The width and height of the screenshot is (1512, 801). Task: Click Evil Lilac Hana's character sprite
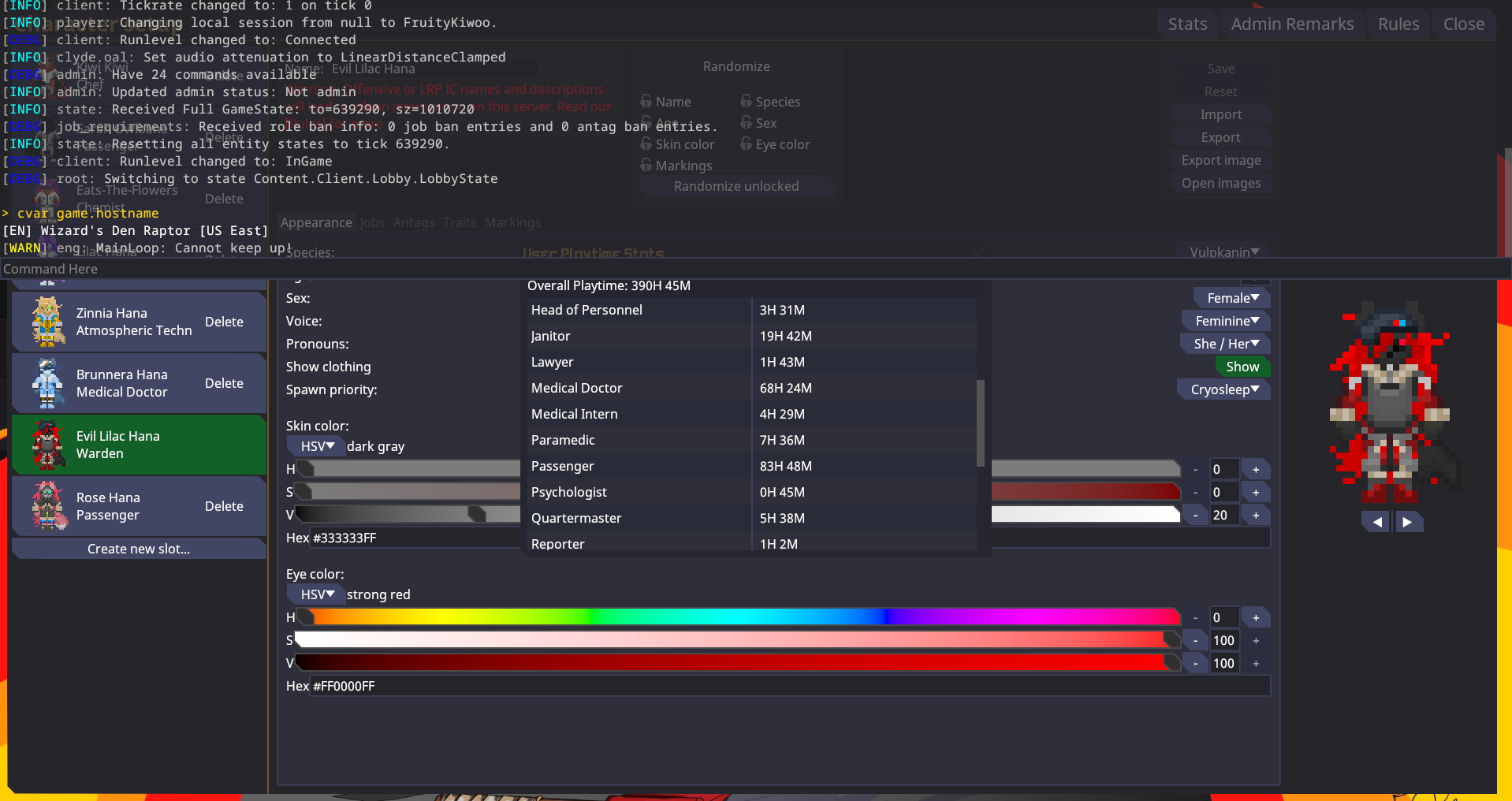(48, 445)
